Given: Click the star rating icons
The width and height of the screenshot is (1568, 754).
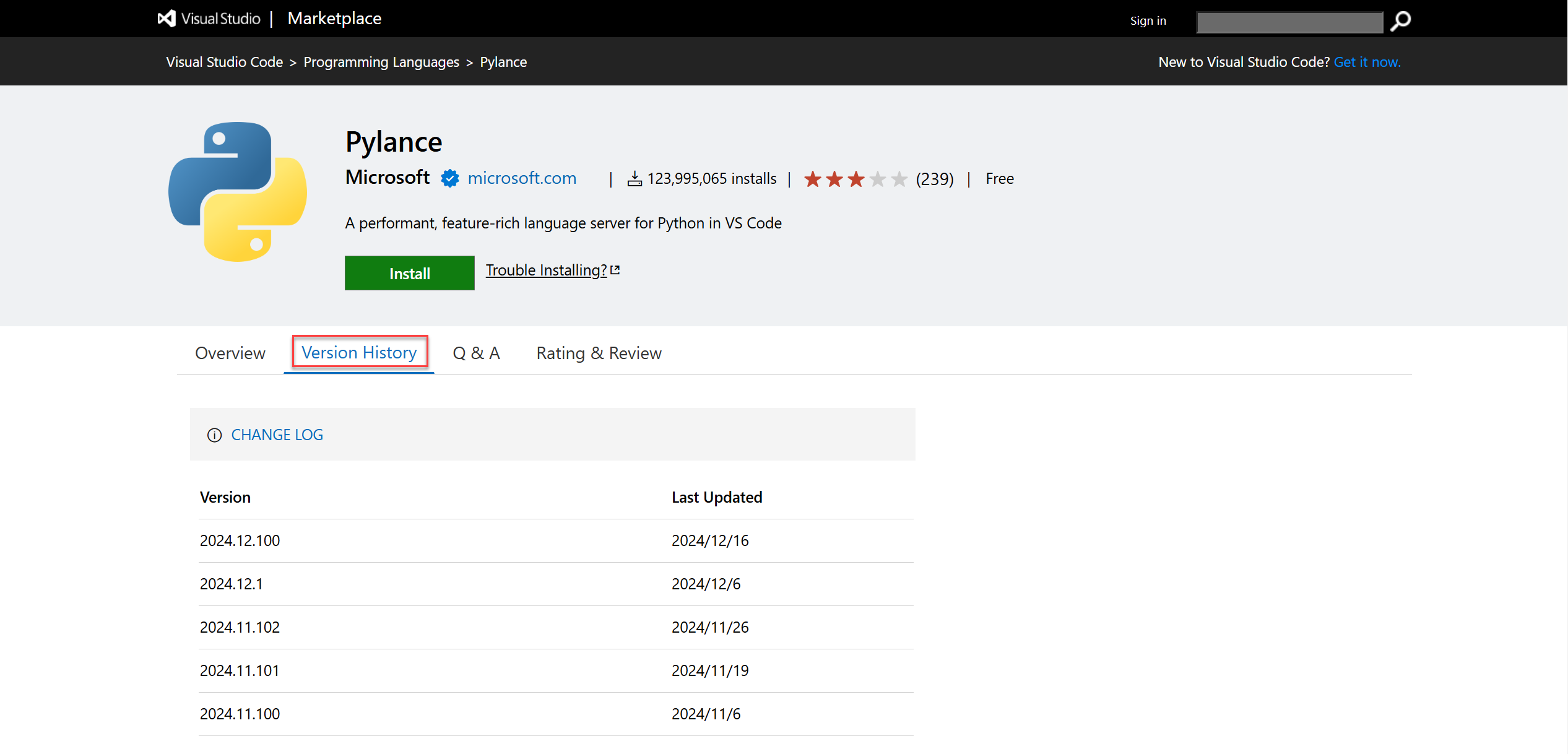Looking at the screenshot, I should (855, 179).
